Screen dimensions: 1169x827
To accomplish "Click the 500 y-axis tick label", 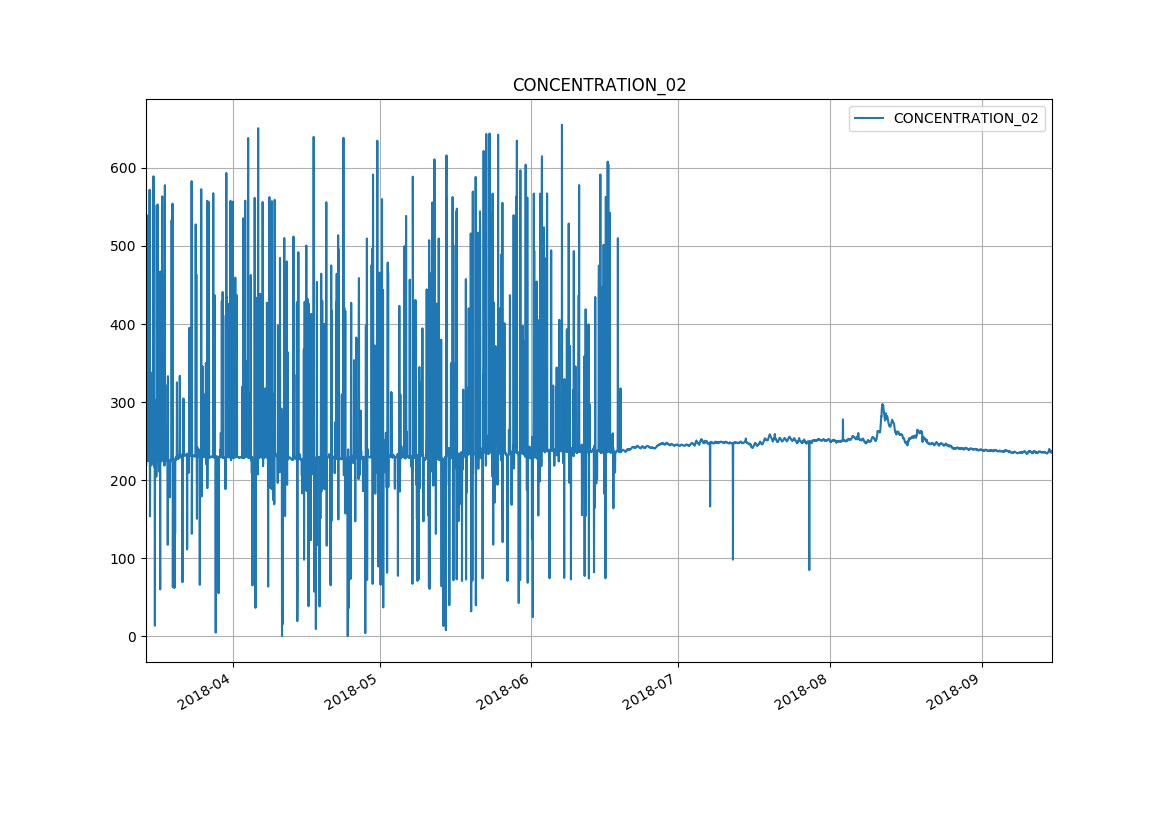I will click(124, 246).
